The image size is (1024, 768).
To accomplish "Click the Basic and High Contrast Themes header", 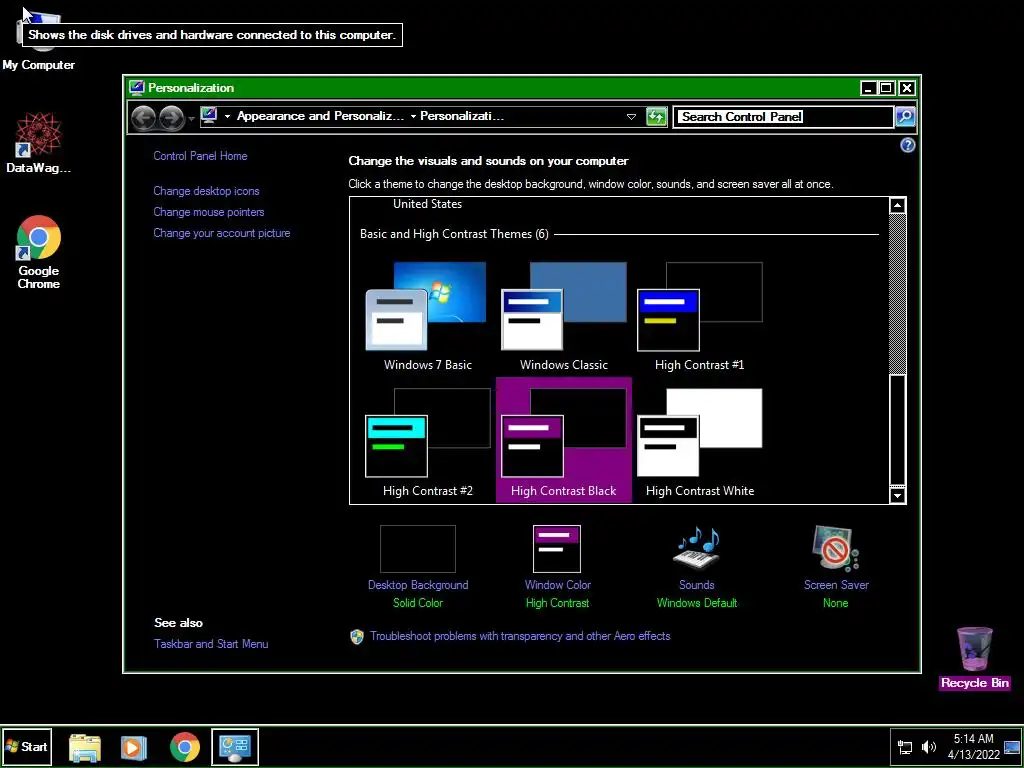I will 454,234.
